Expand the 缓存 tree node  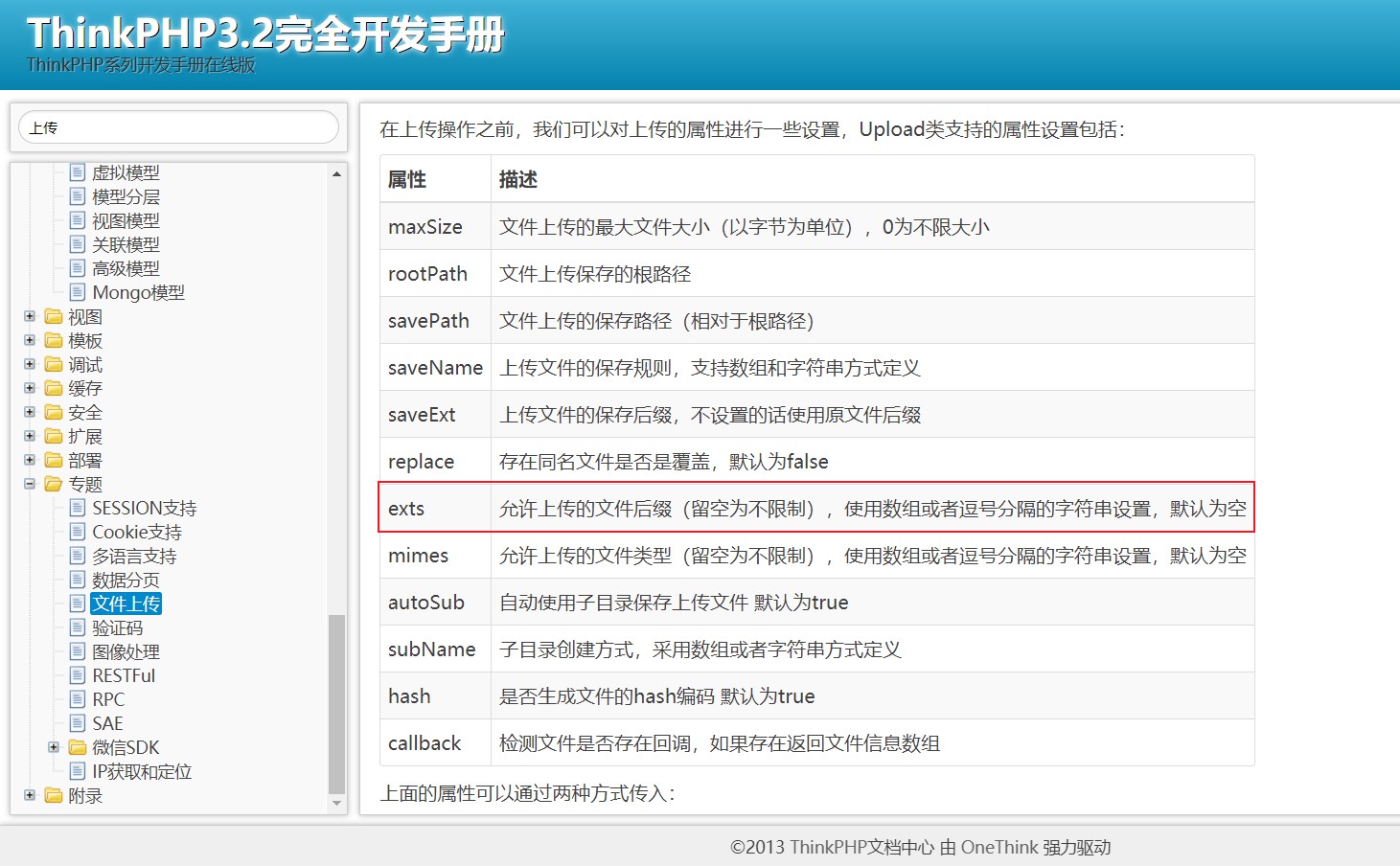[x=30, y=388]
